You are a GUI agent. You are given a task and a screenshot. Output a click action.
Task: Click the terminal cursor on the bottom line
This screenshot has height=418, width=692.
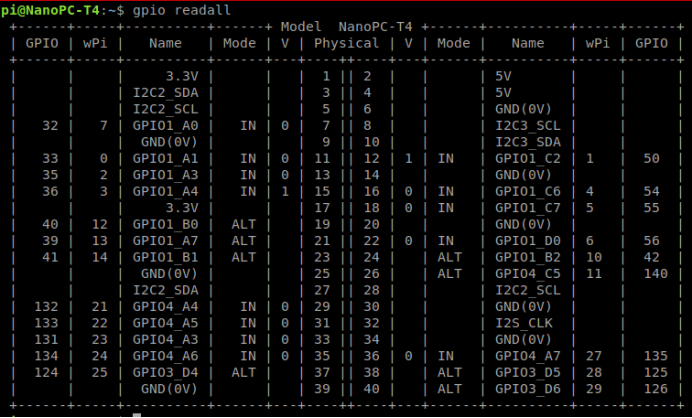point(137,414)
